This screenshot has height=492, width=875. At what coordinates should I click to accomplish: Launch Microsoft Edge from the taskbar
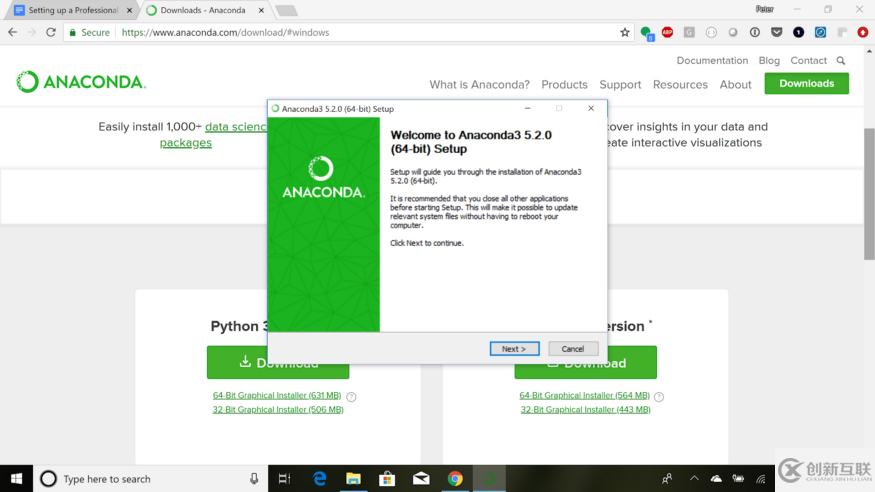tap(319, 479)
